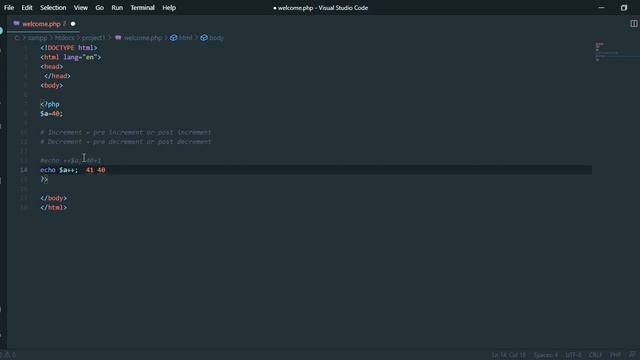
Task: Click htdocs in the breadcrumb path
Action: [64, 38]
